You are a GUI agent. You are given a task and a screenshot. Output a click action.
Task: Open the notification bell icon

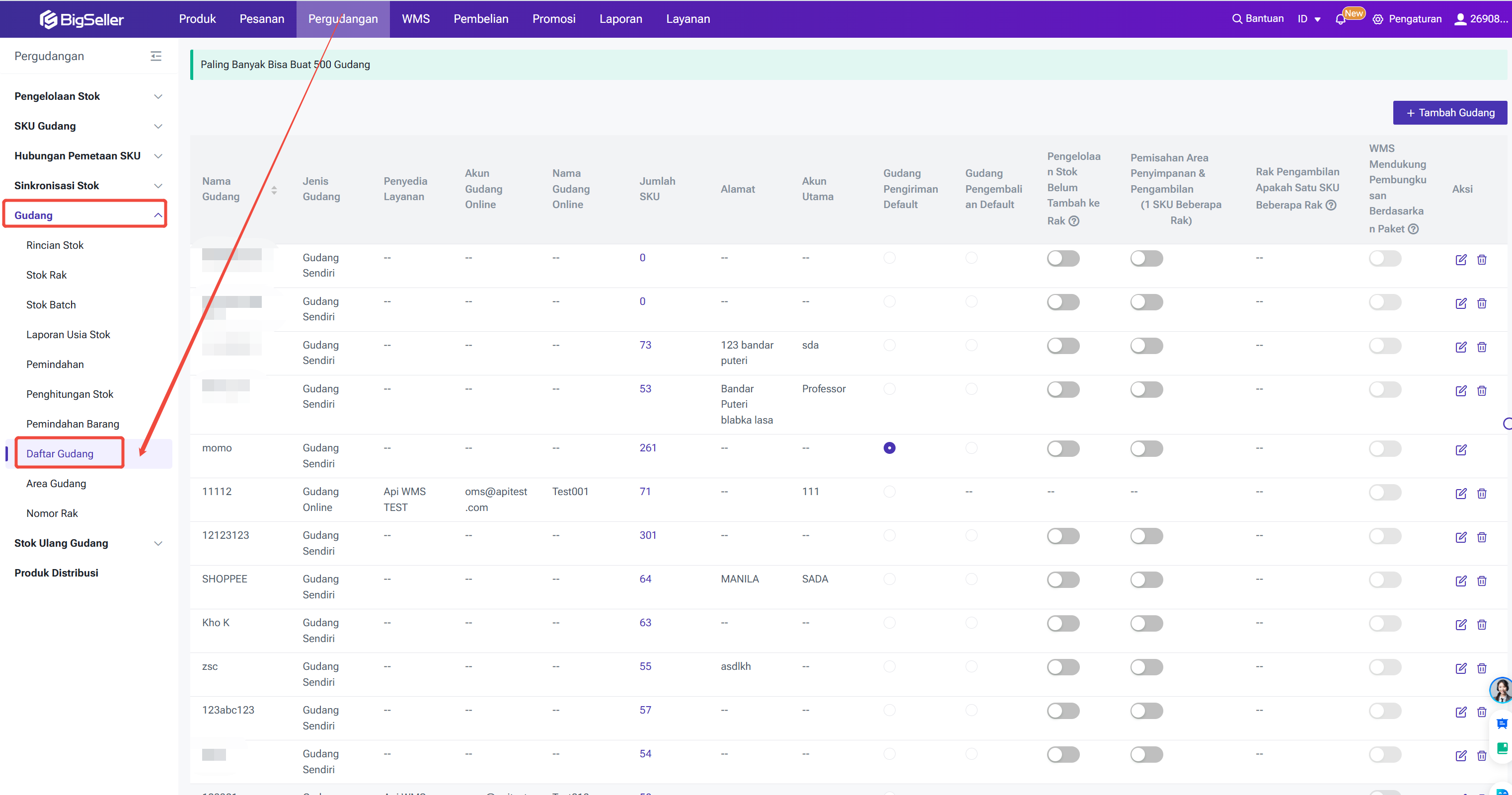click(1340, 19)
